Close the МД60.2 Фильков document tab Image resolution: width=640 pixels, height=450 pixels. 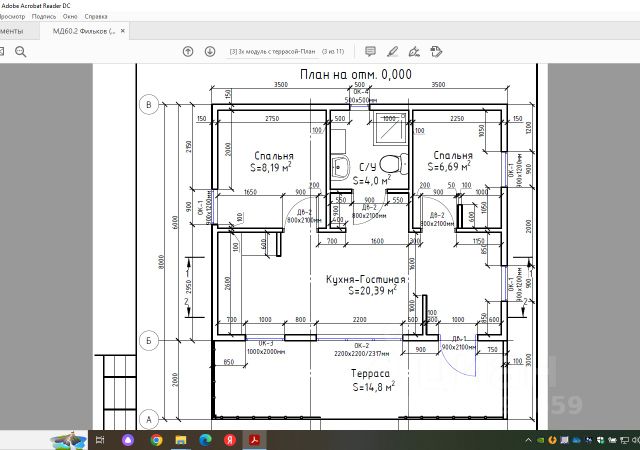pyautogui.click(x=122, y=31)
